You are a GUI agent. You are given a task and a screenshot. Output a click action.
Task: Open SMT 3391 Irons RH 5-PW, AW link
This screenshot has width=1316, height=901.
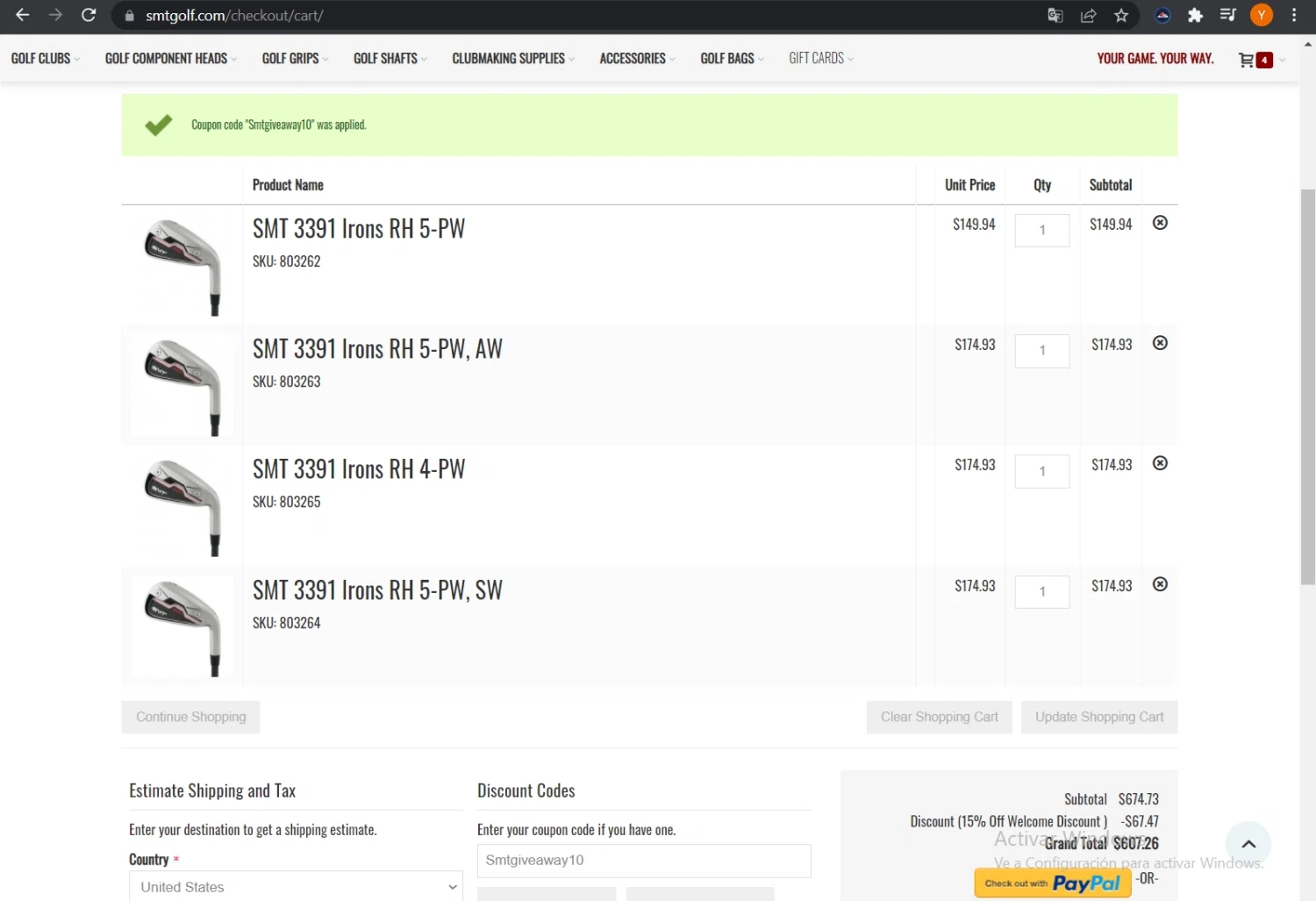pos(377,349)
